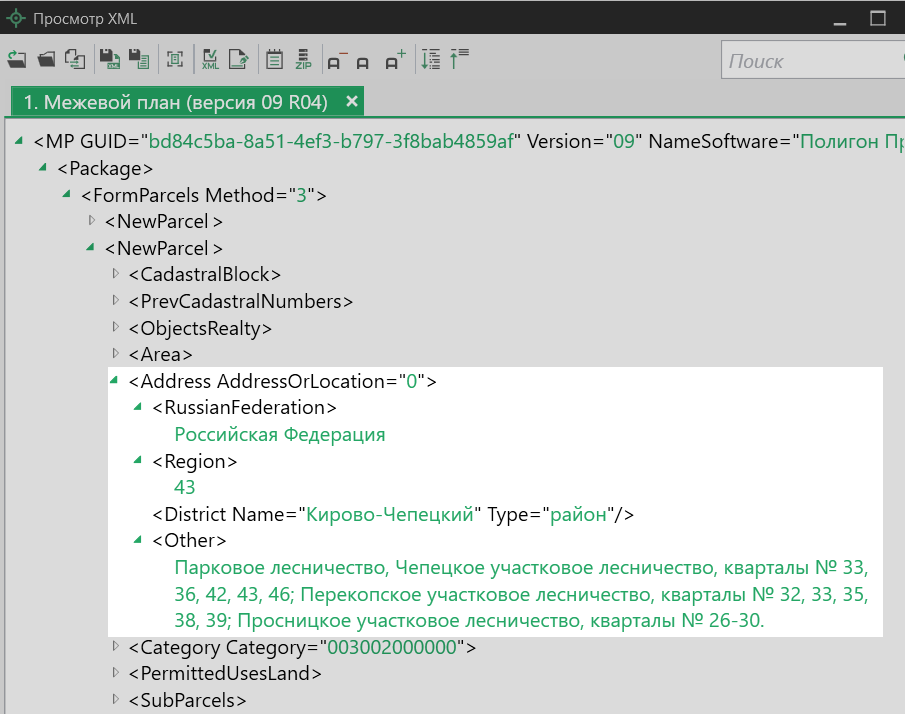
Task: Click the expand all nodes icon
Action: click(430, 60)
